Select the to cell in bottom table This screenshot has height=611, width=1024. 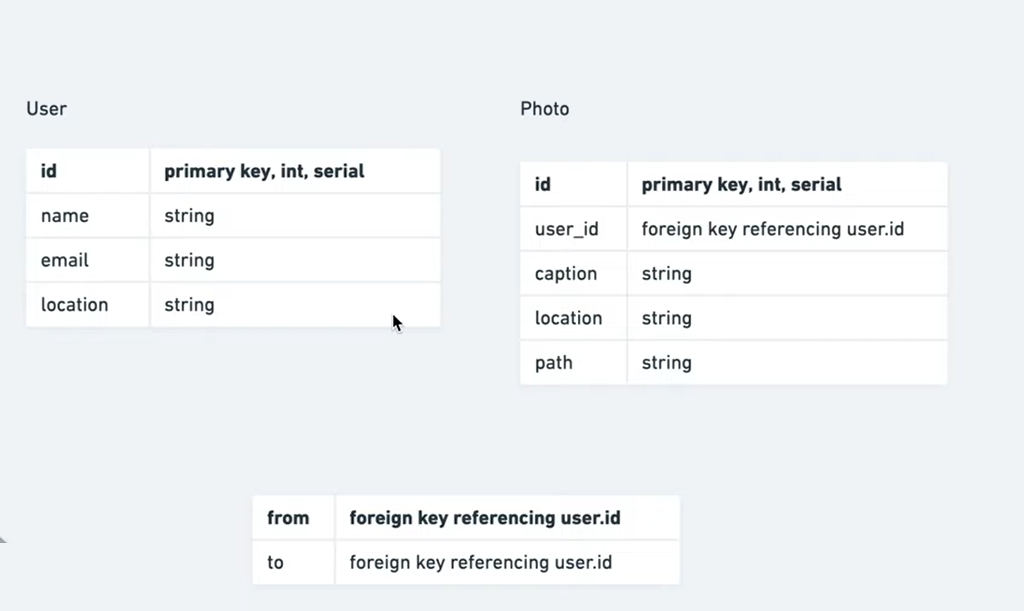point(293,562)
